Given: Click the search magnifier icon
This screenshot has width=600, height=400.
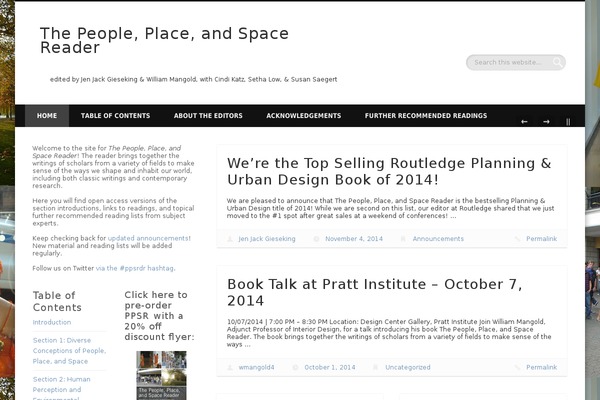Looking at the screenshot, I should [558, 62].
